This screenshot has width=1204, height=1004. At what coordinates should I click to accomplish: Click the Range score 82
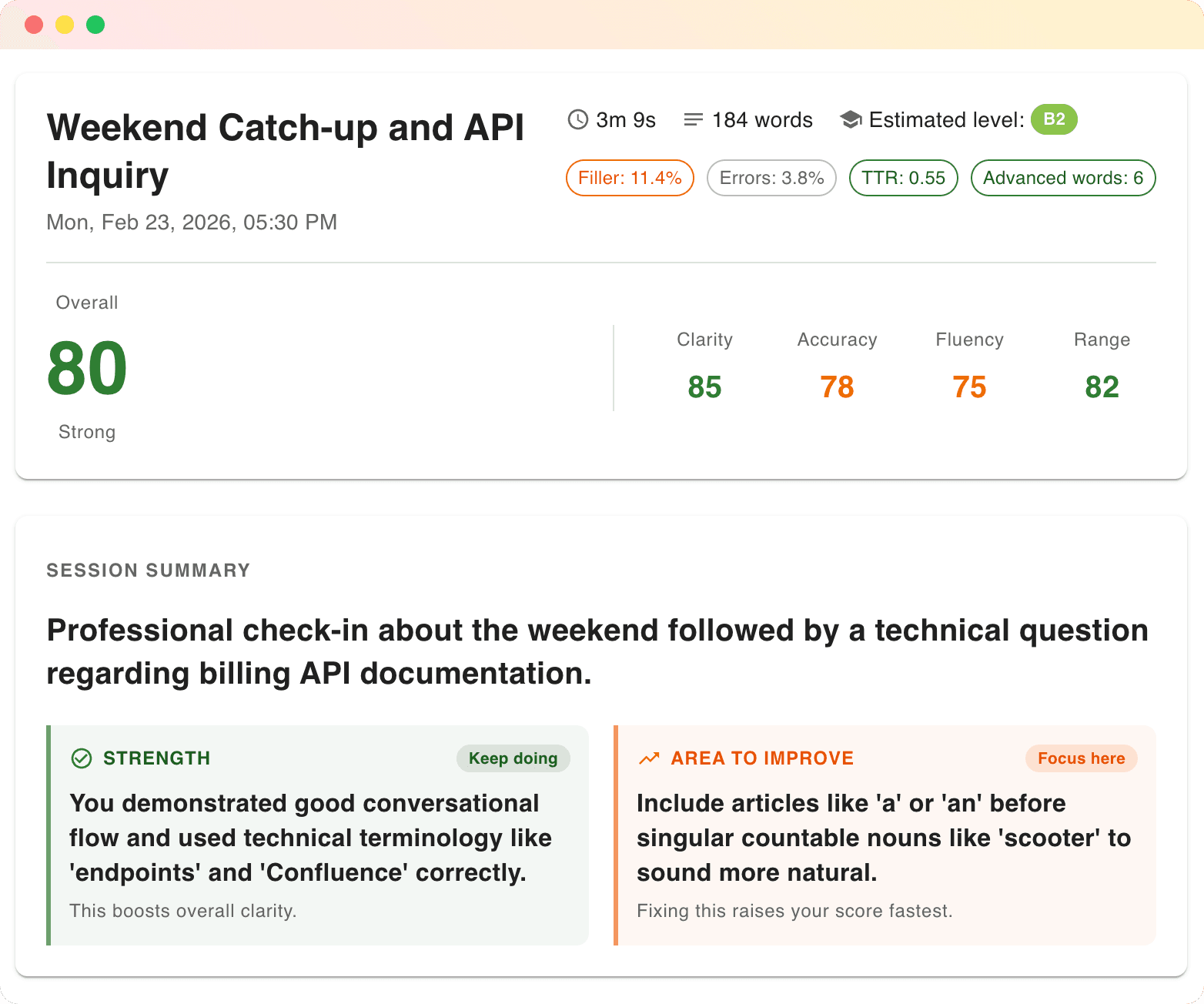pyautogui.click(x=1102, y=387)
